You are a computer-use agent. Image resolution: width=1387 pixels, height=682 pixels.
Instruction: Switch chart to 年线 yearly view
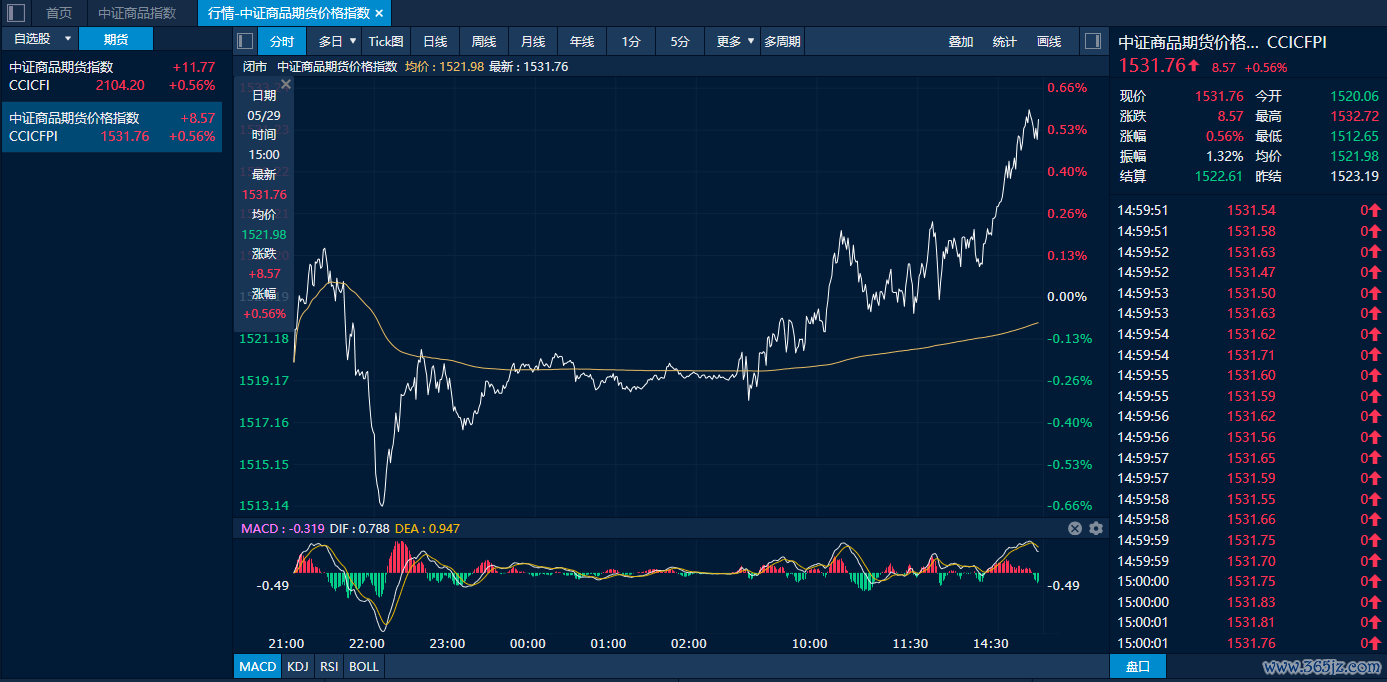tap(582, 41)
